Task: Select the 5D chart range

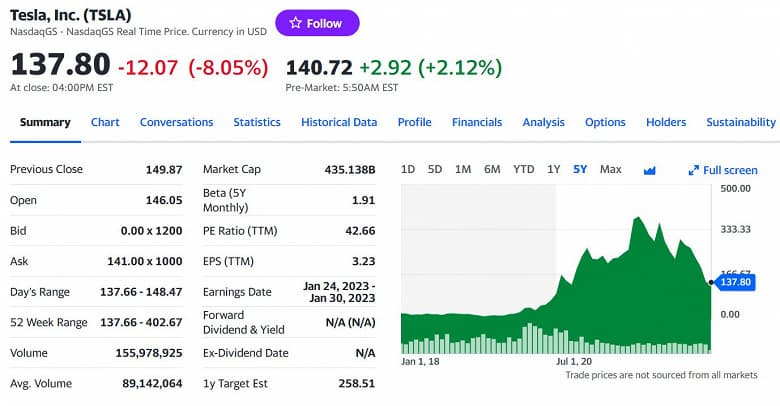Action: tap(435, 169)
